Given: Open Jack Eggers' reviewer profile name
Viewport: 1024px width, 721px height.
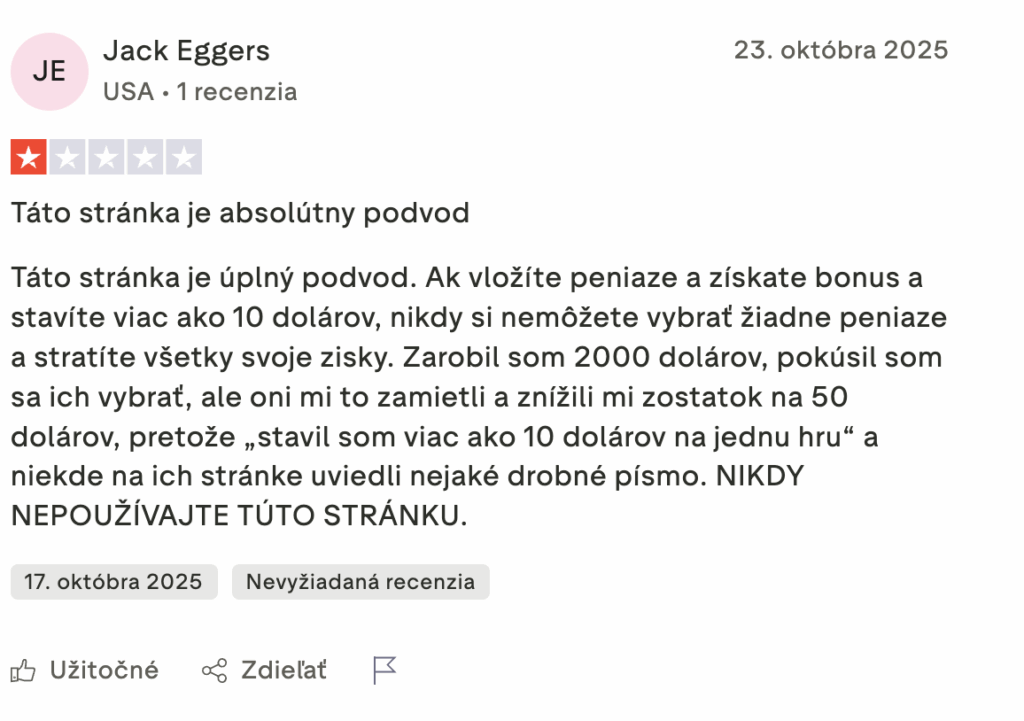Looking at the screenshot, I should 186,50.
